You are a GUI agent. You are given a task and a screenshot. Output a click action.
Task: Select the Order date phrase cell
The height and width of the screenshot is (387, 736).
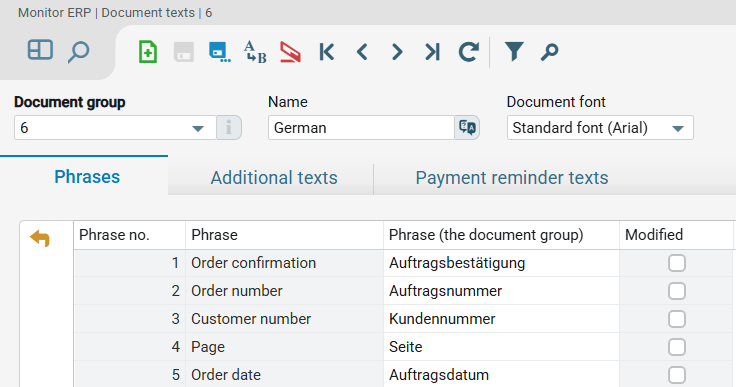pyautogui.click(x=284, y=374)
